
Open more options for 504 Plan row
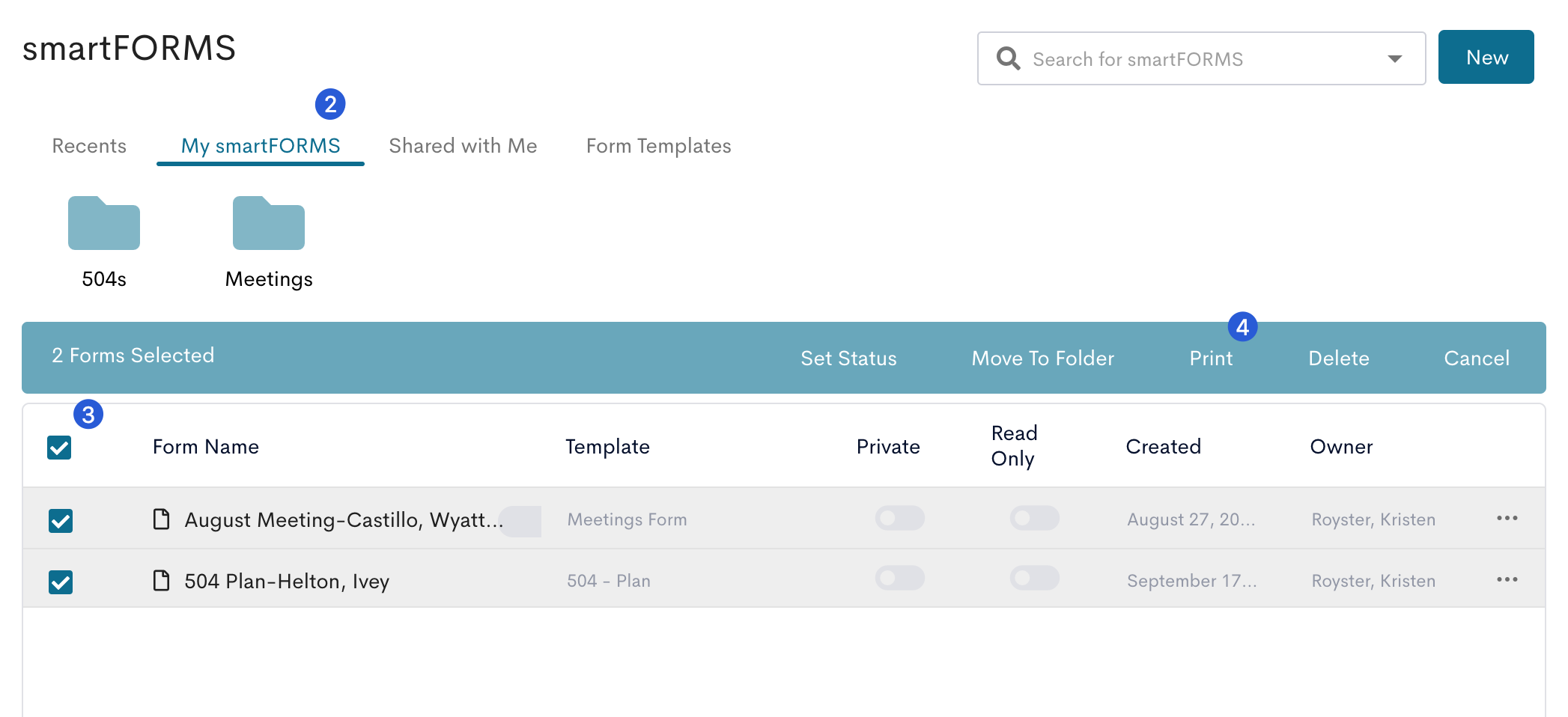pos(1507,579)
